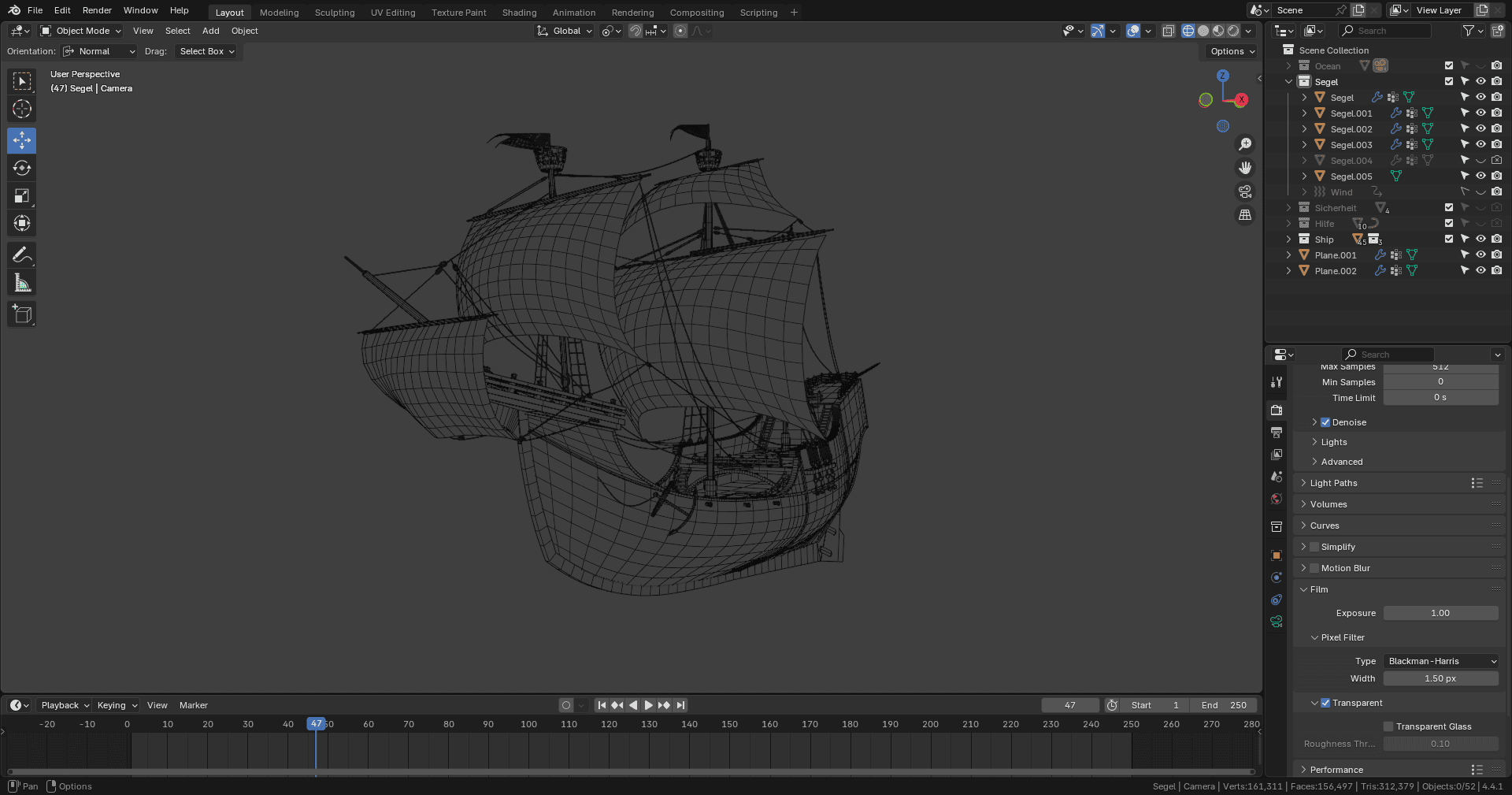Toggle camera view in viewport
The height and width of the screenshot is (795, 1512).
(x=1245, y=191)
